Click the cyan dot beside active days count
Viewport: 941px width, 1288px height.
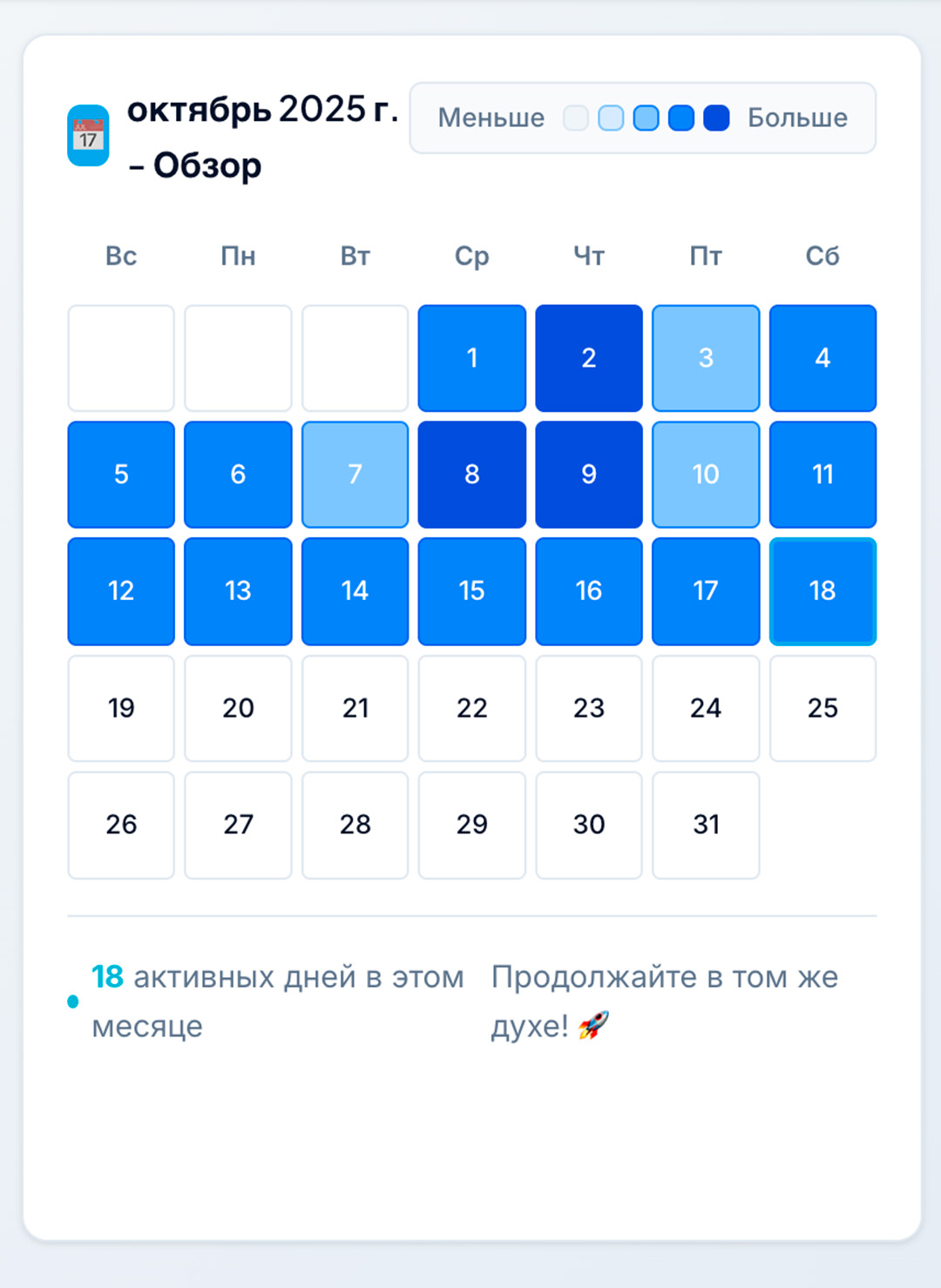tap(73, 1001)
